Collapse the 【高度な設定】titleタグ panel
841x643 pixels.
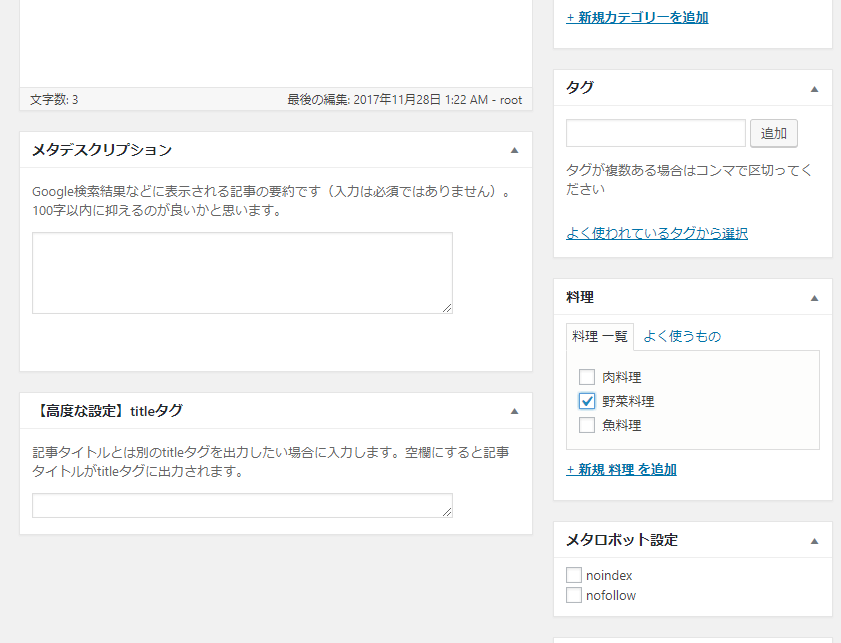514,411
